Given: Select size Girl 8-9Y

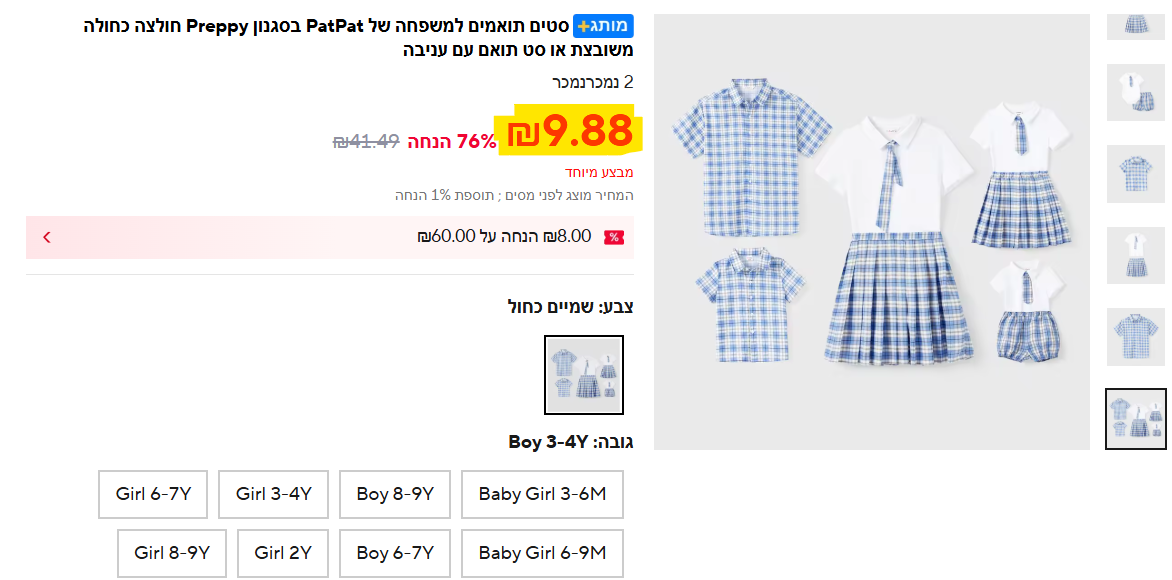Looking at the screenshot, I should pyautogui.click(x=172, y=553).
